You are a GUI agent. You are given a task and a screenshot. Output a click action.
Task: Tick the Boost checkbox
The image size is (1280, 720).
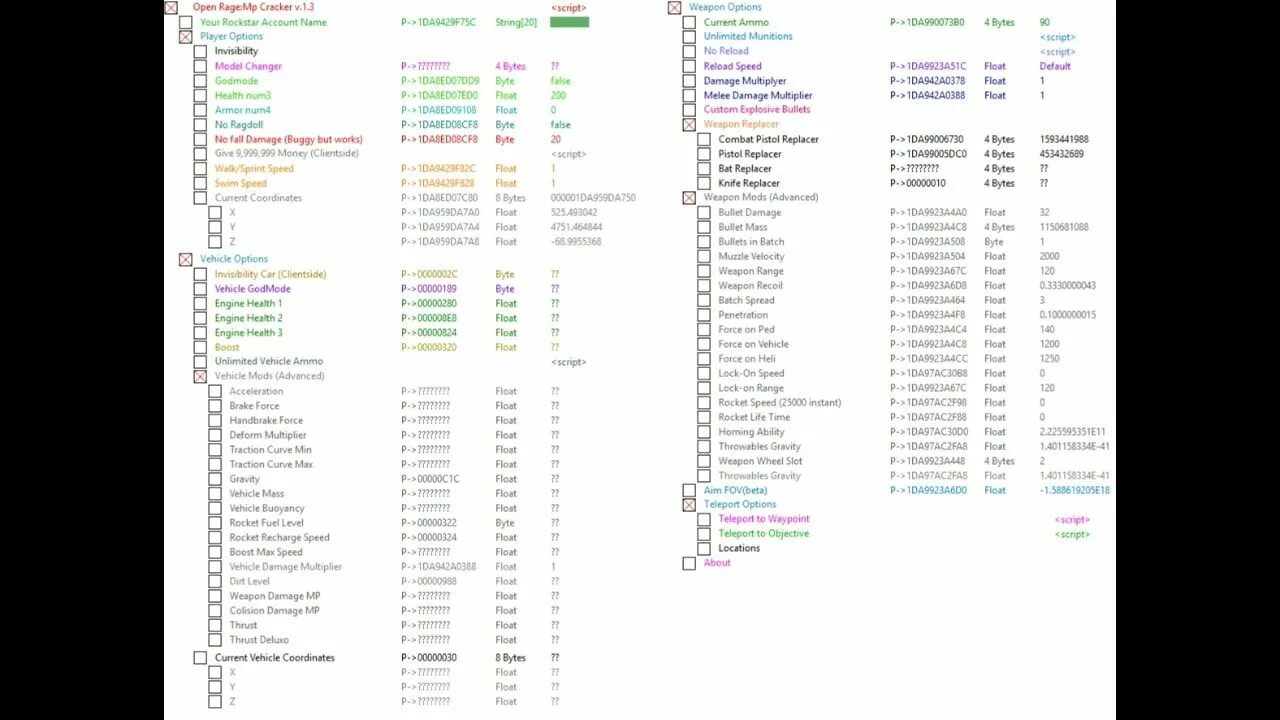(x=201, y=347)
